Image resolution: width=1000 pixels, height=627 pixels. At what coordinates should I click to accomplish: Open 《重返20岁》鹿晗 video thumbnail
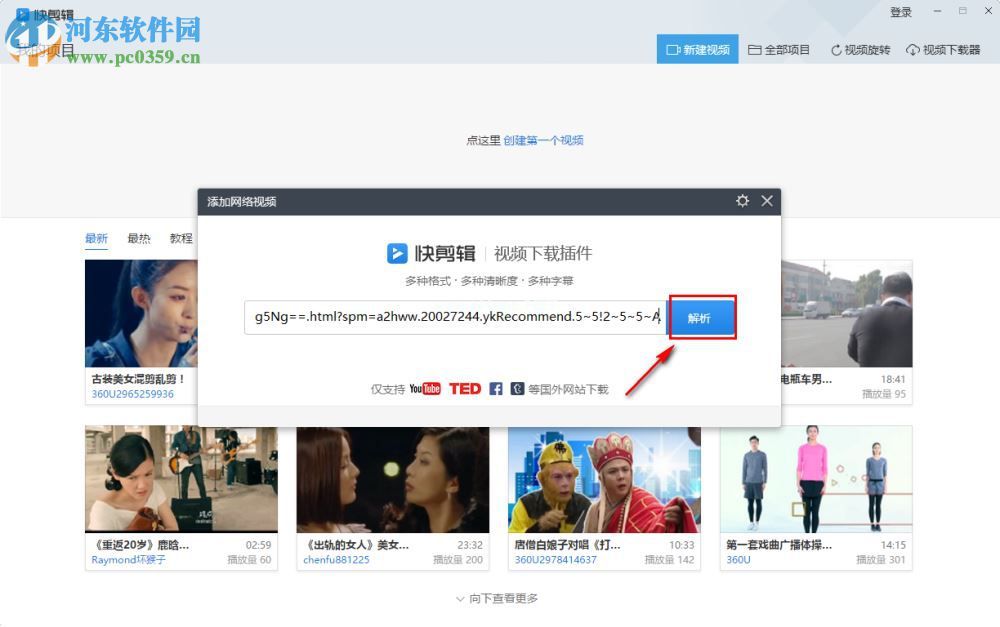point(181,479)
